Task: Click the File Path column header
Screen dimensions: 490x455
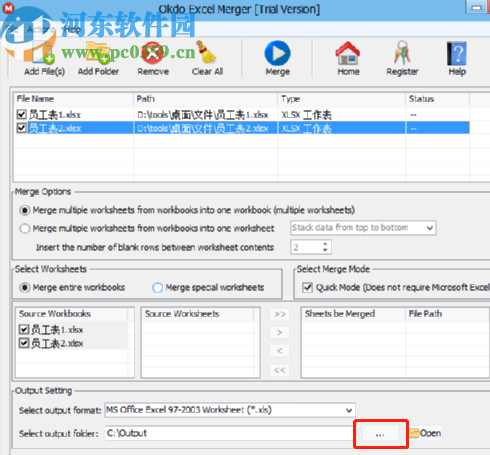Action: [447, 314]
